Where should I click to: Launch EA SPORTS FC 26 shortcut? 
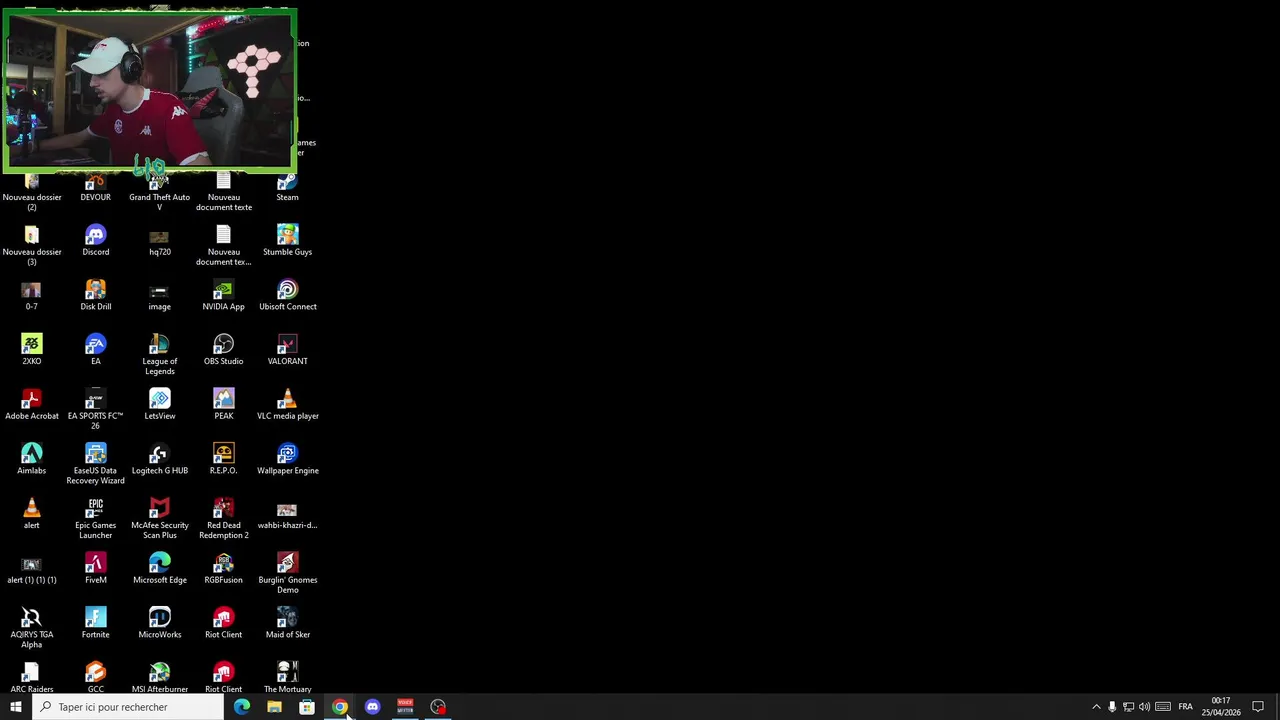point(96,410)
